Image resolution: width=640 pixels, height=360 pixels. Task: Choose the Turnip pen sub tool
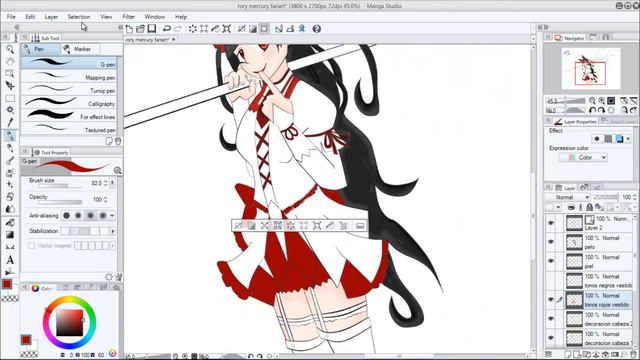point(69,90)
